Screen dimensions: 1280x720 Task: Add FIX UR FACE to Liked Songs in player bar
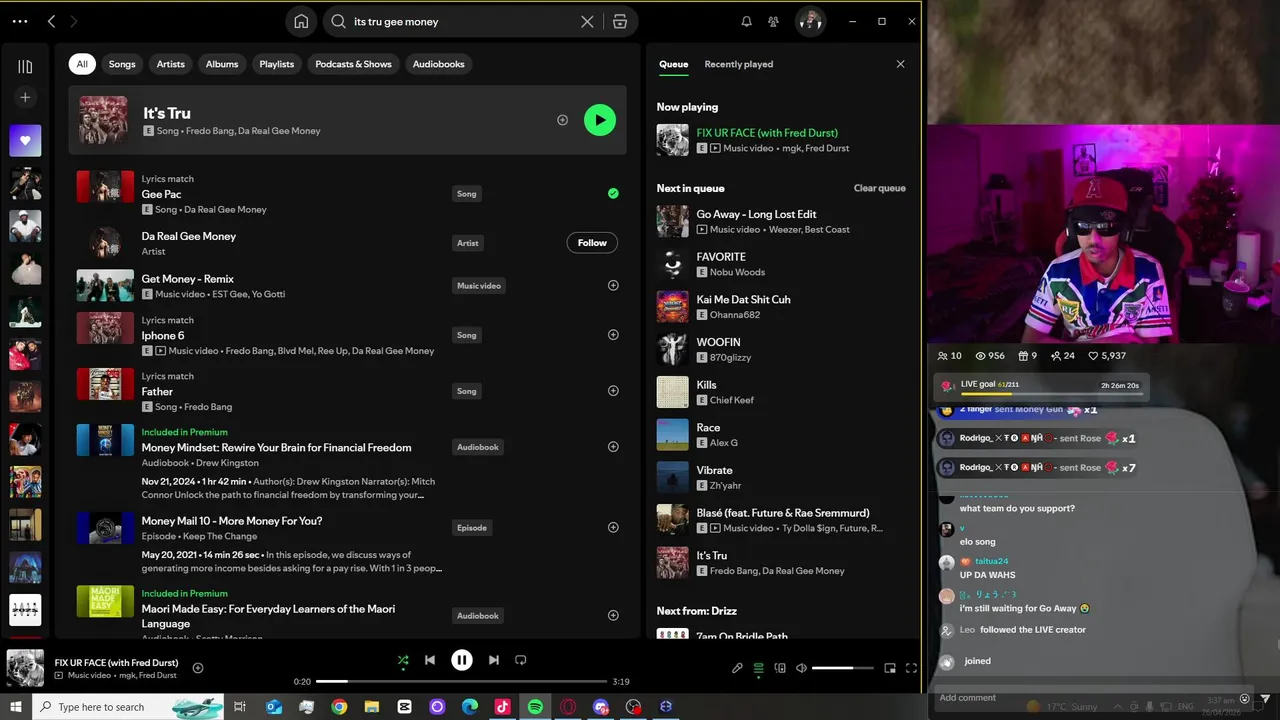pyautogui.click(x=198, y=668)
